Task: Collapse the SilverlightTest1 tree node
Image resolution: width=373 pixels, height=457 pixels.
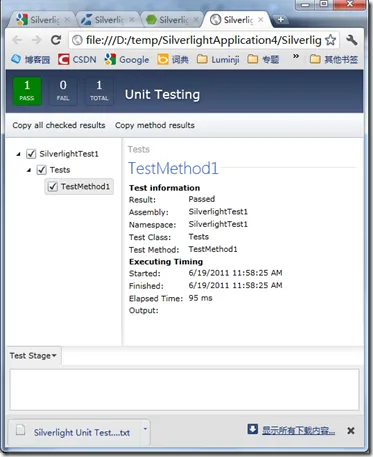Action: click(18, 154)
